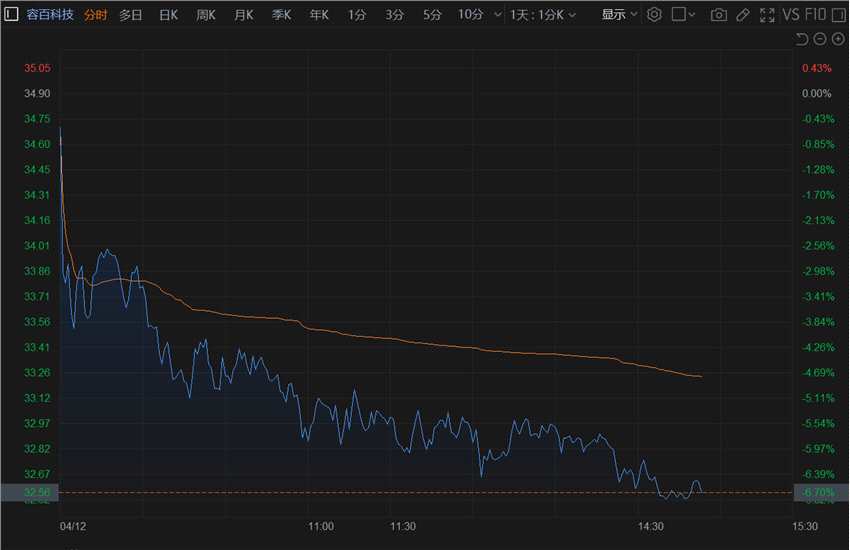Open the layout square icon

pos(678,15)
